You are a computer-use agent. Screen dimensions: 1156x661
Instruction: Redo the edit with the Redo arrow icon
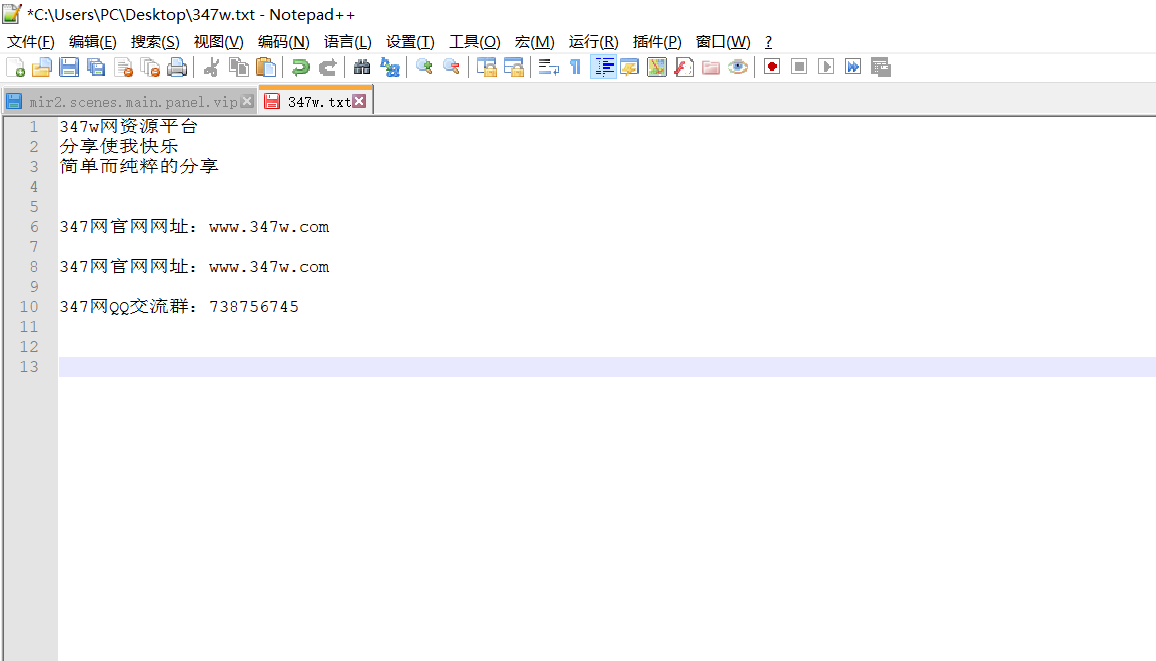point(327,67)
